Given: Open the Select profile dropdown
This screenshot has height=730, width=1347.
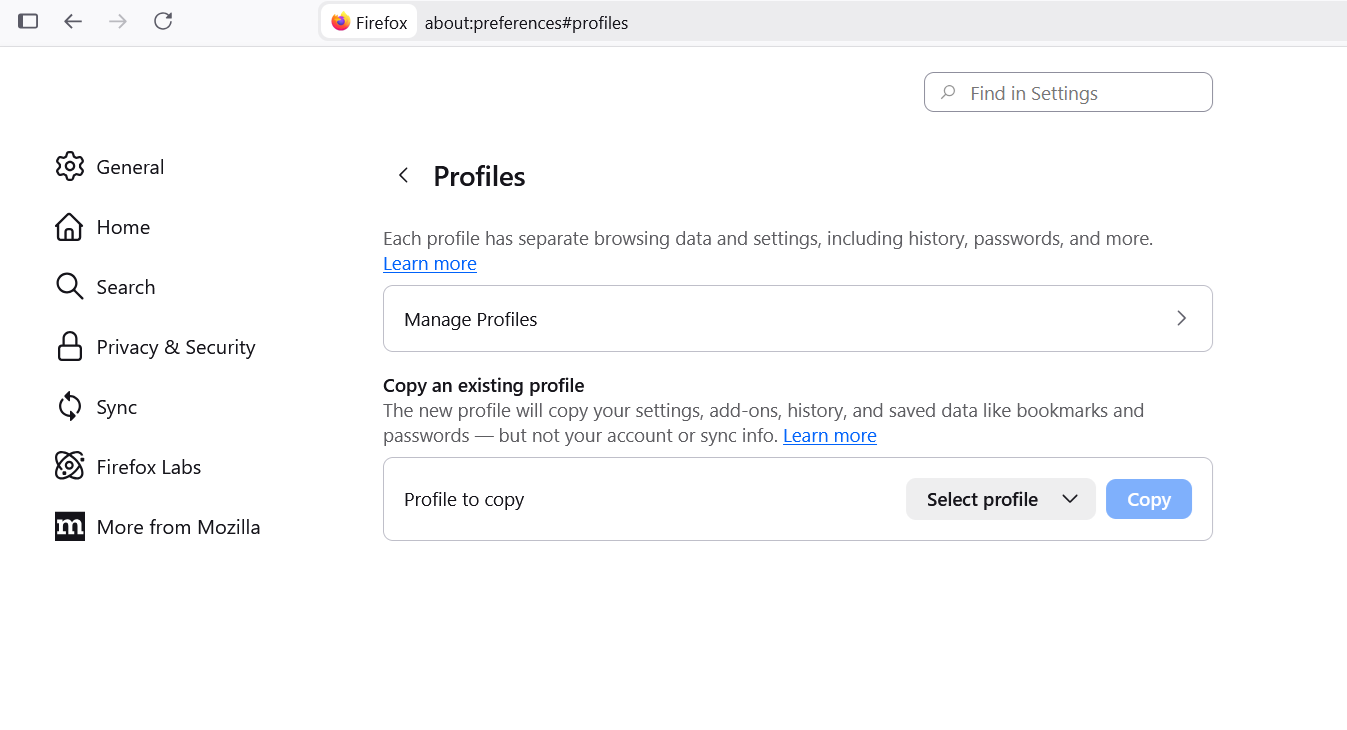Looking at the screenshot, I should (x=1000, y=498).
